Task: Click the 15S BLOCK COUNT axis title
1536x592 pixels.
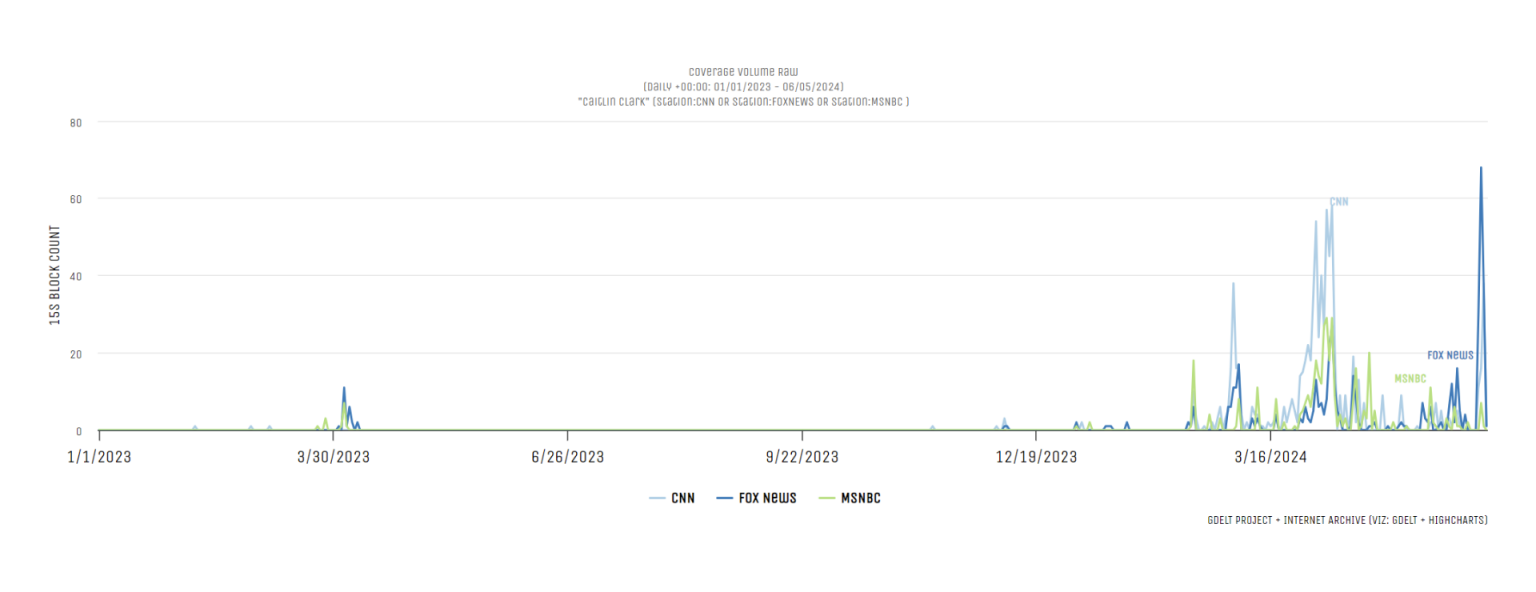Action: coord(55,275)
